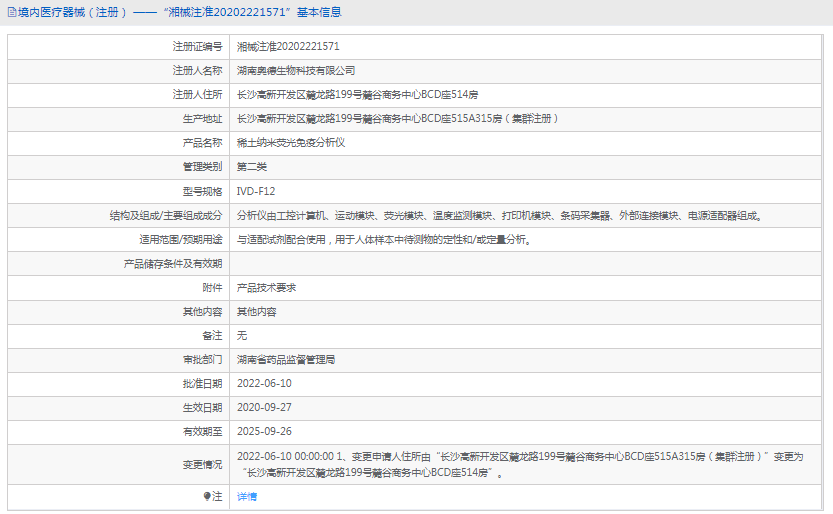
Task: Click the 其他内容 row label
Action: (x=202, y=312)
